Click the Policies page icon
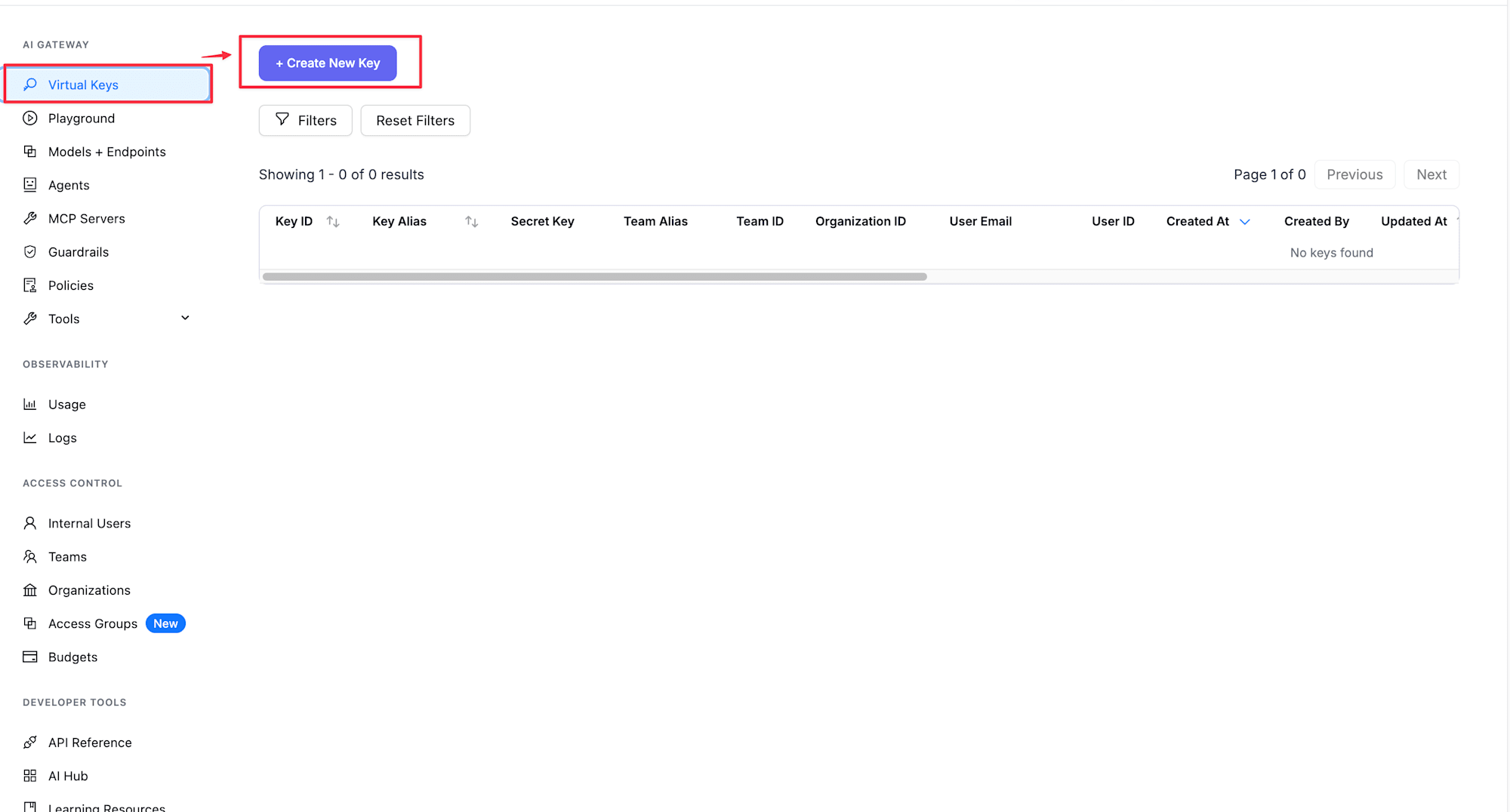 coord(30,285)
